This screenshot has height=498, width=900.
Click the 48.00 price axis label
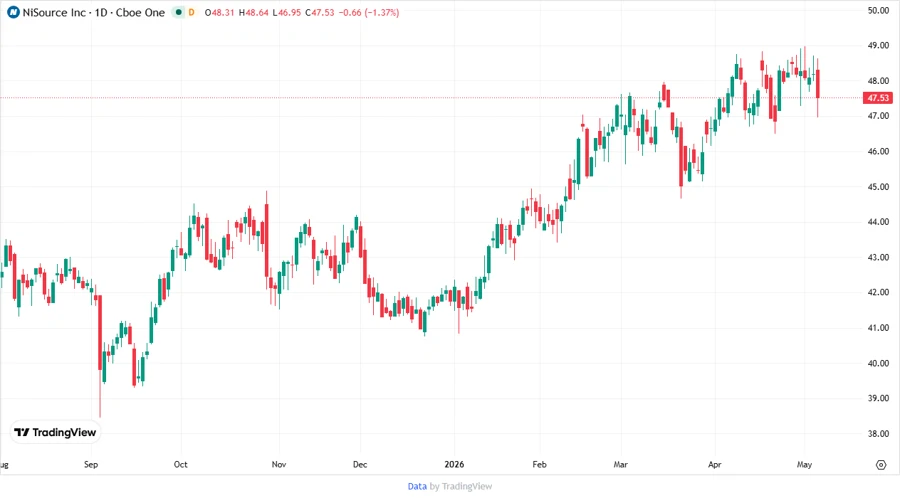878,81
